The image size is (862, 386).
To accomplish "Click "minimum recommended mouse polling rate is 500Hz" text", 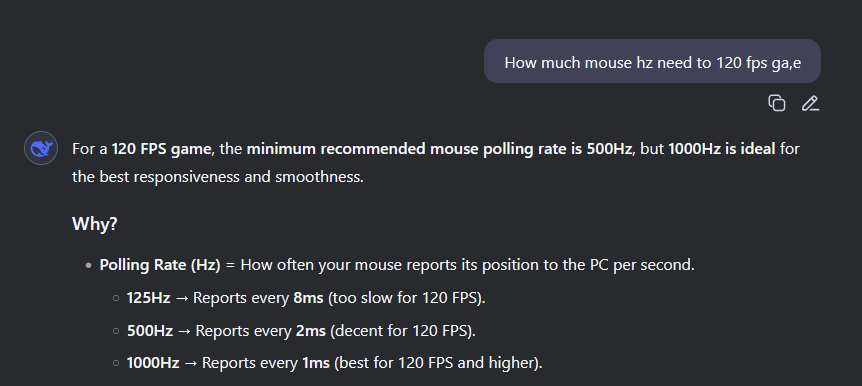I will [439, 149].
